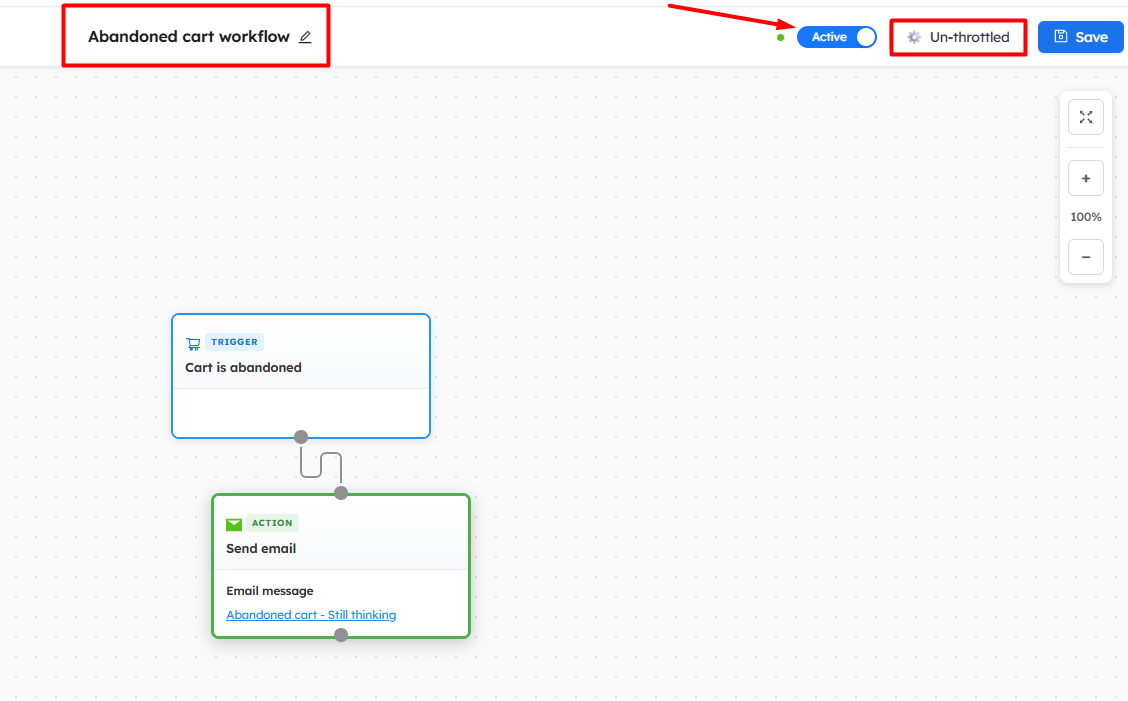Image resolution: width=1128 pixels, height=701 pixels.
Task: Click the blue TRIGGER badge
Action: [x=234, y=342]
